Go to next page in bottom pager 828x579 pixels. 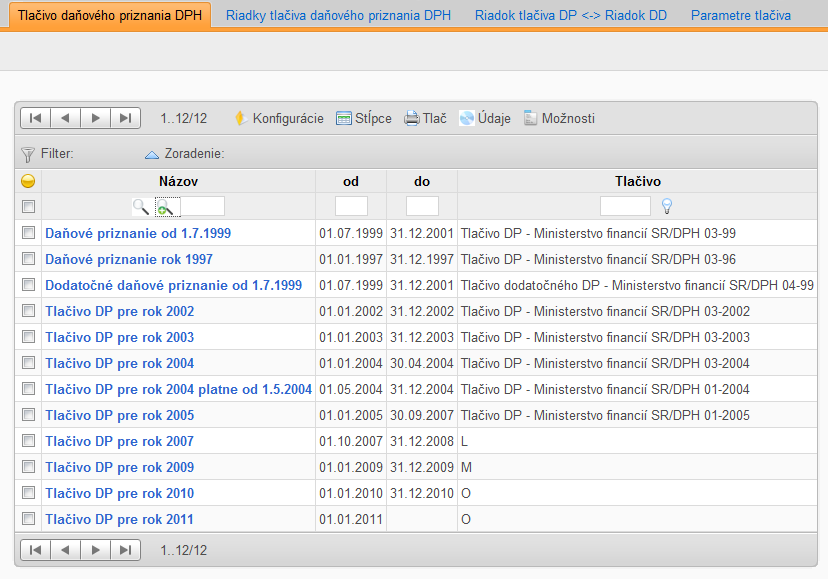pyautogui.click(x=96, y=550)
